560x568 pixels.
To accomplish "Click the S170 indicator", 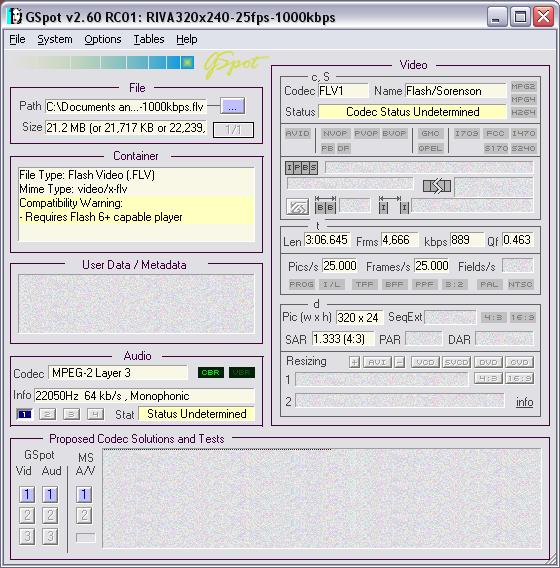I will click(496, 148).
